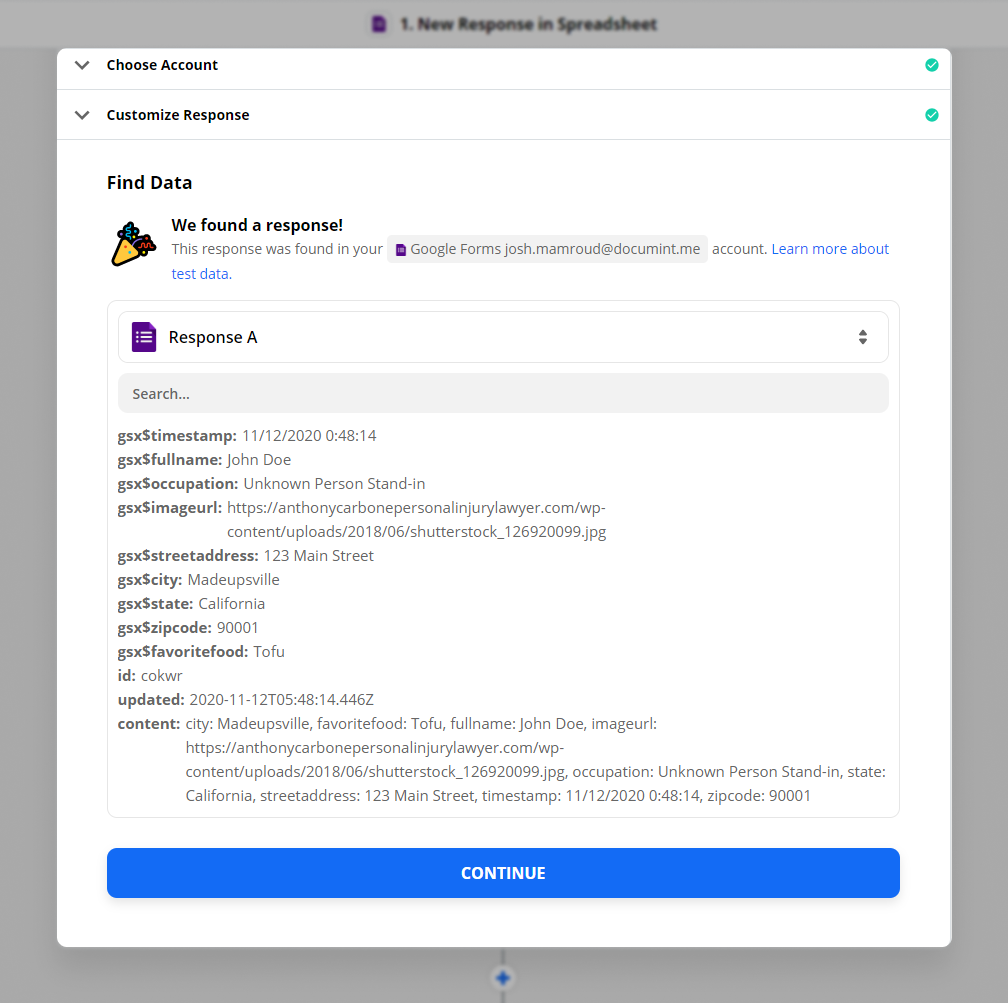
Task: Click the party popper celebration icon
Action: point(133,244)
